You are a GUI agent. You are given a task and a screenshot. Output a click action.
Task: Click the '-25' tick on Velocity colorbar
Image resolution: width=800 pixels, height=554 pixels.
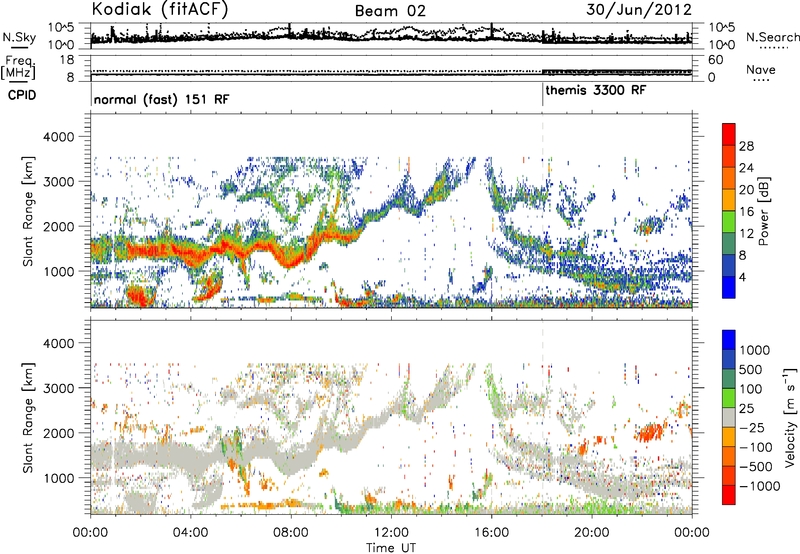click(753, 427)
